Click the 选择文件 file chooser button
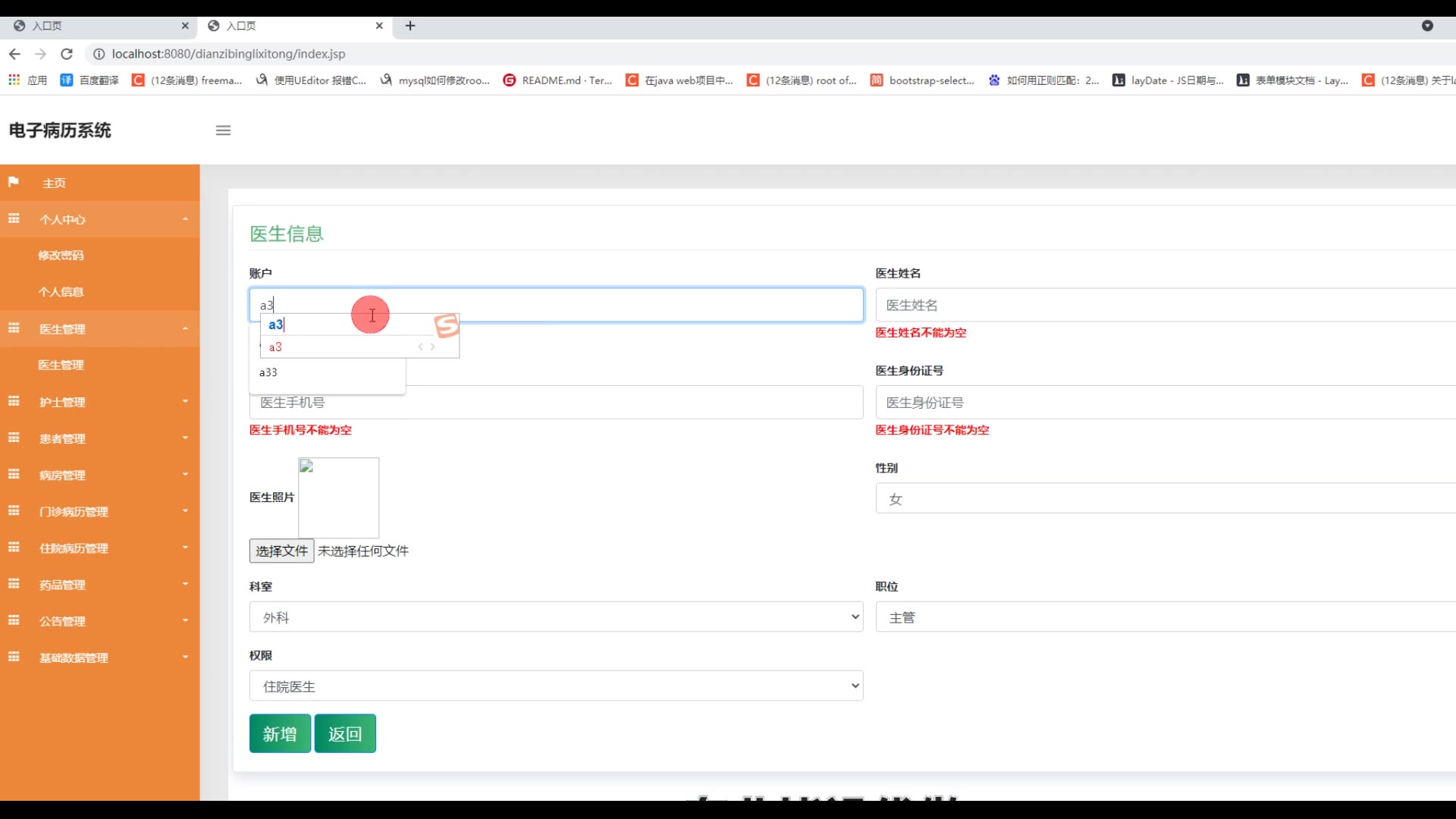This screenshot has width=1456, height=819. [281, 551]
